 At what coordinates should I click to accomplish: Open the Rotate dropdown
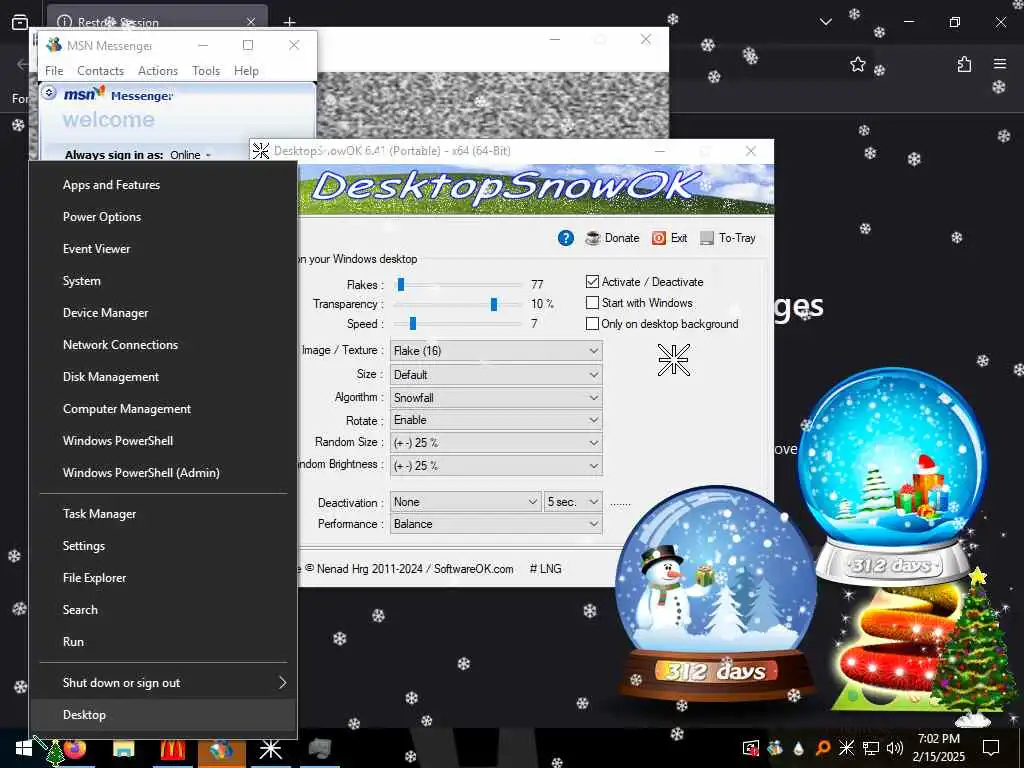coord(496,420)
